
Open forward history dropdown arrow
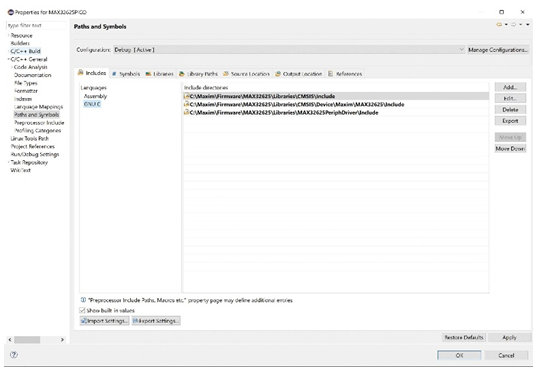click(520, 24)
